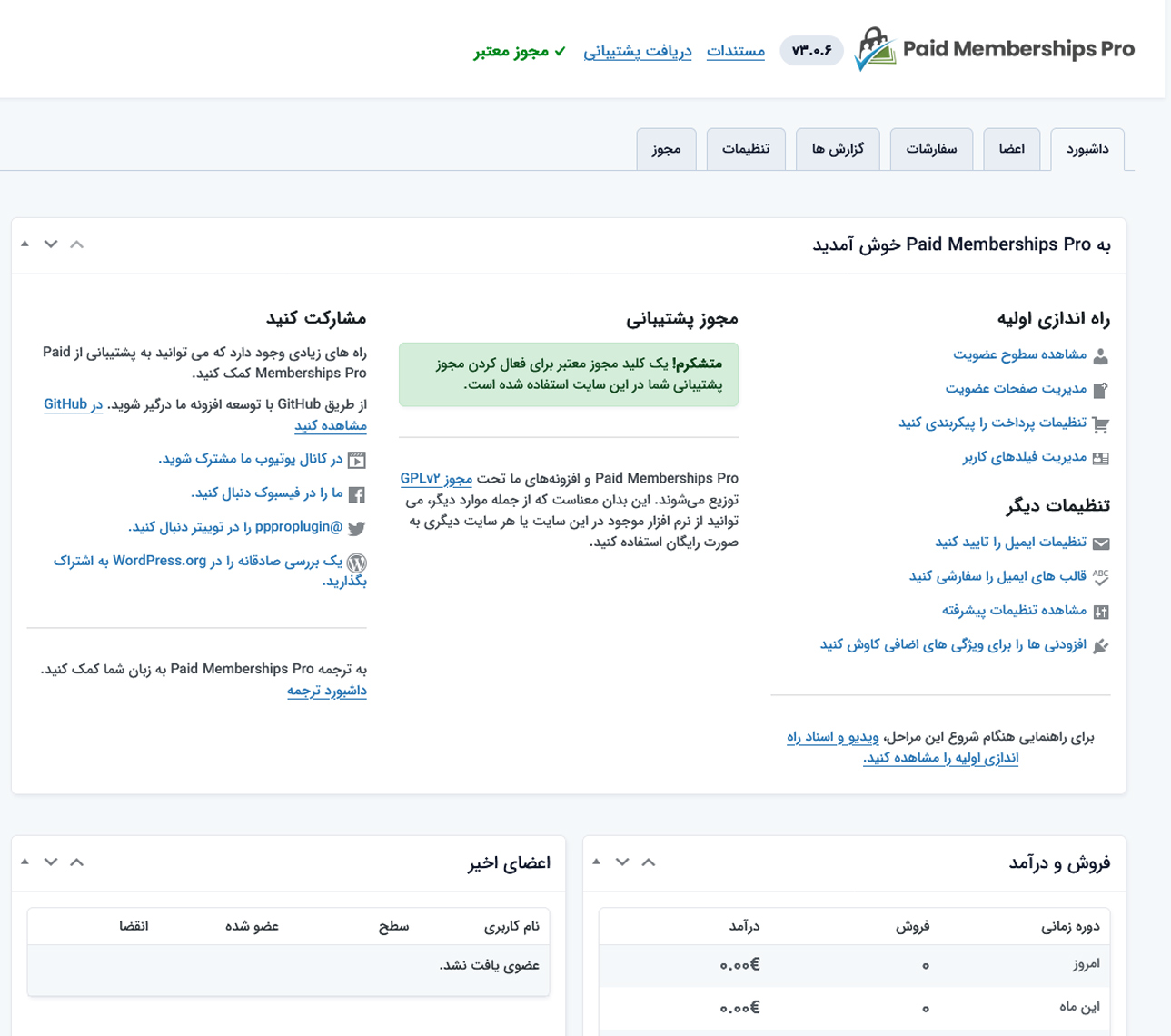The height and width of the screenshot is (1036, 1171).
Task: Click the cart icon beside تنظیمات پرداخت
Action: 1100,424
